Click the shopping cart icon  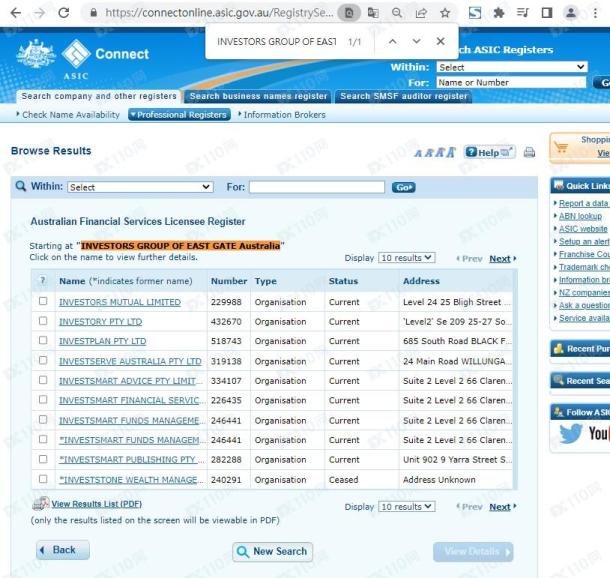pos(561,148)
